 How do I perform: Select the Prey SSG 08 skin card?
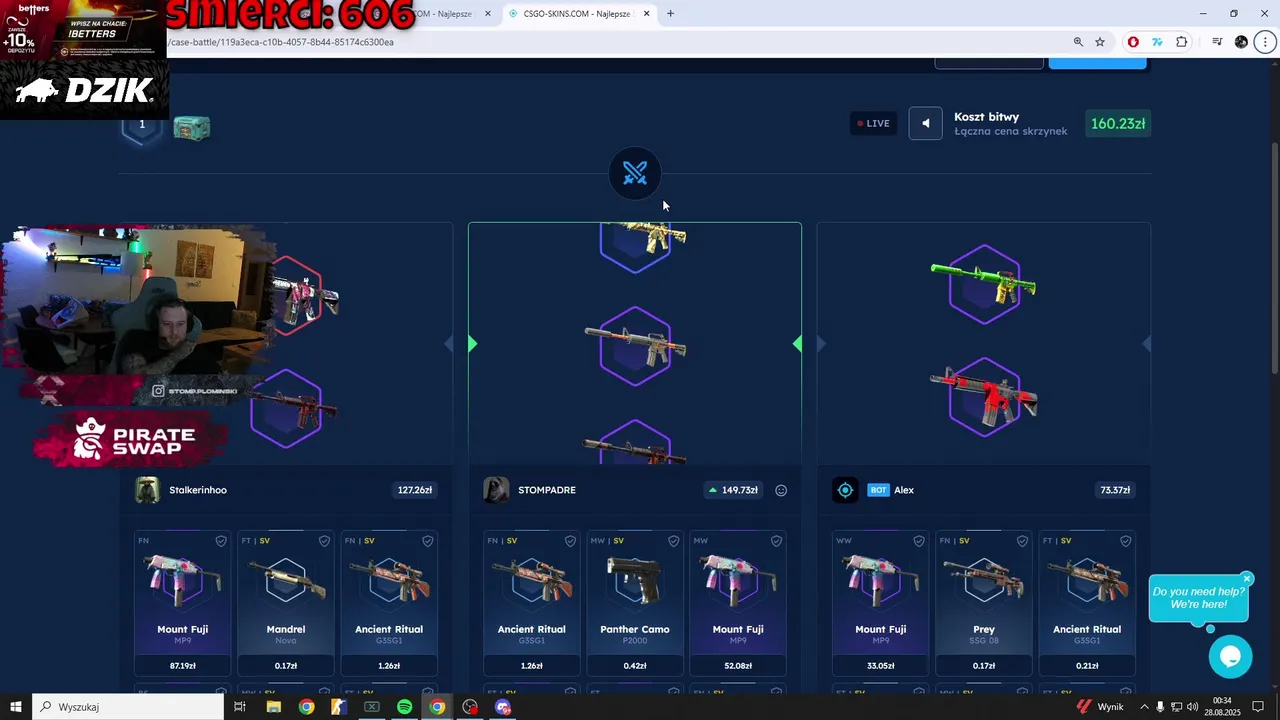coord(984,603)
